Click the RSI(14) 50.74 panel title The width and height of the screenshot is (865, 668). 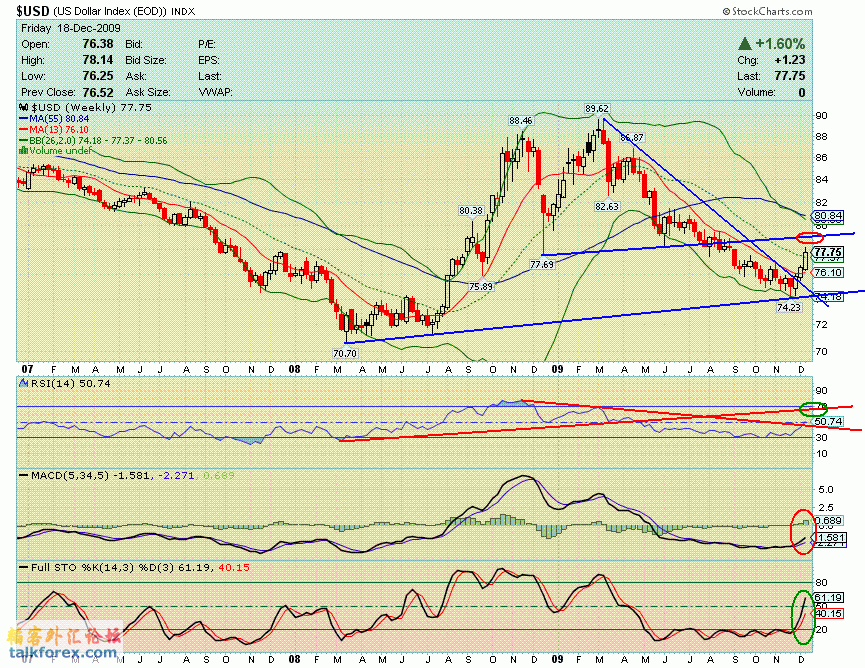[71, 383]
